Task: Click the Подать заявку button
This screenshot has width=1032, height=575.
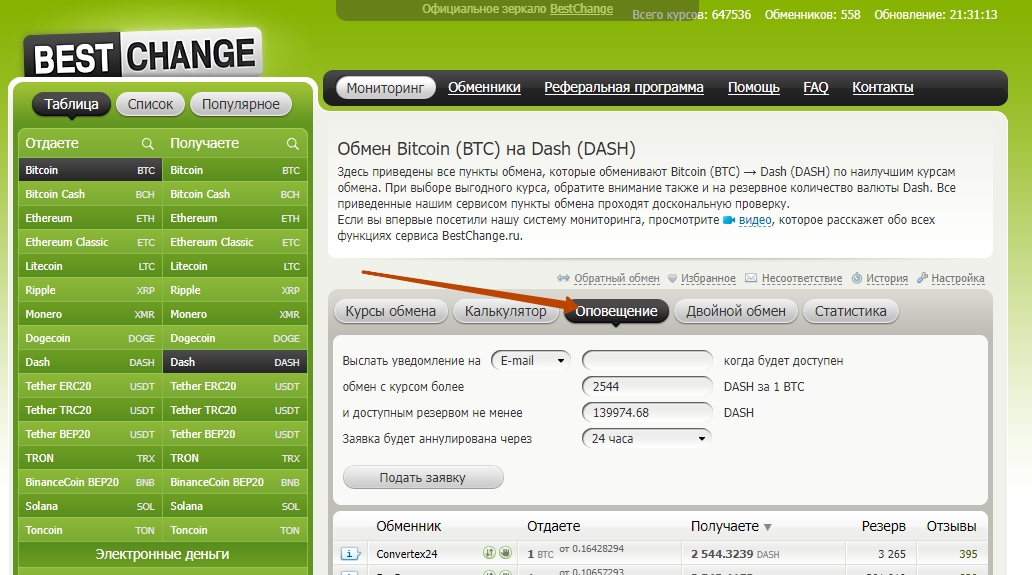Action: coord(423,478)
